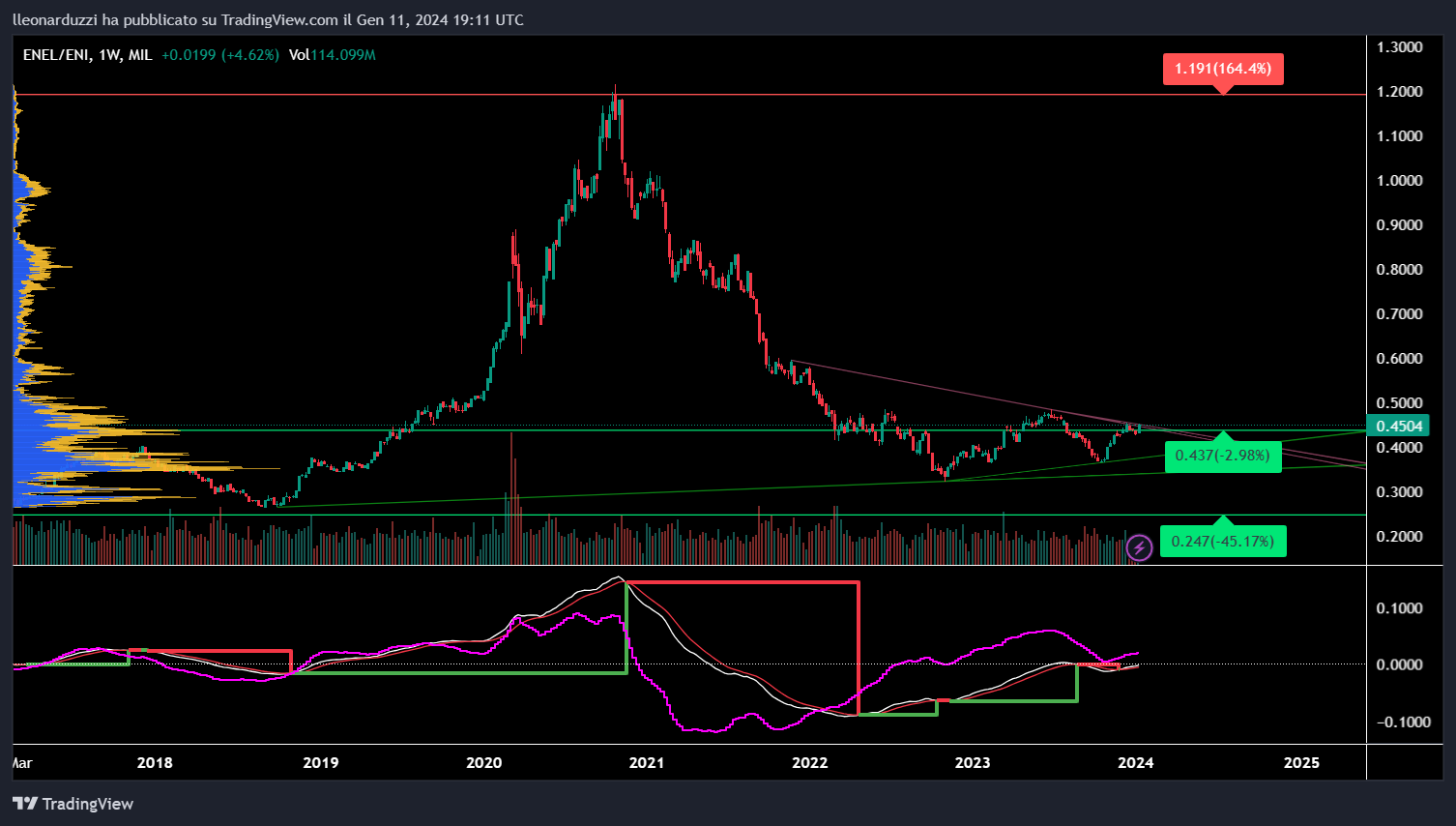Click the 2023 time axis label
This screenshot has width=1456, height=826.
(973, 763)
